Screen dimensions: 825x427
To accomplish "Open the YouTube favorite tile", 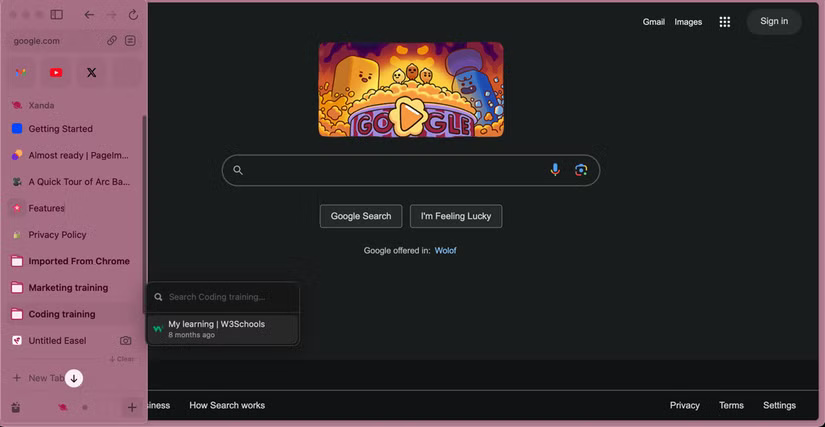I will tap(56, 73).
